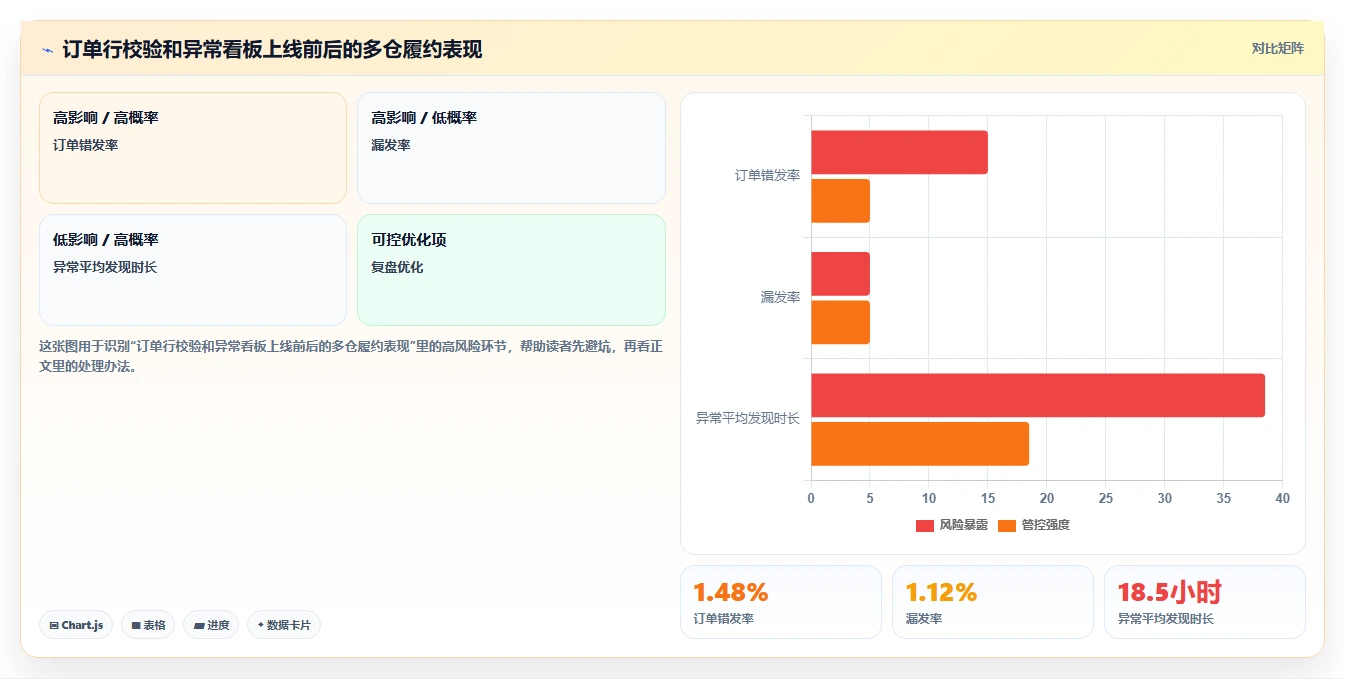Screen dimensions: 1345x679
Task: Click the x-axis tick value 40
Action: 1283,498
